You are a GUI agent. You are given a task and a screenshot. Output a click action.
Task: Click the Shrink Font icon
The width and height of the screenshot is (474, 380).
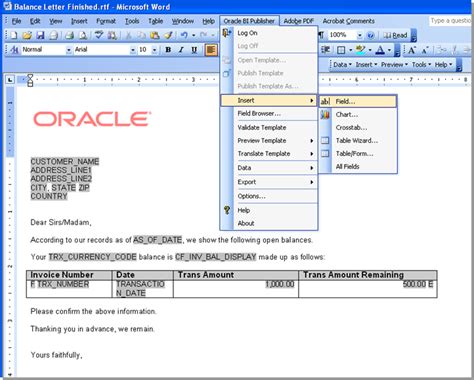pyautogui.click(x=425, y=50)
